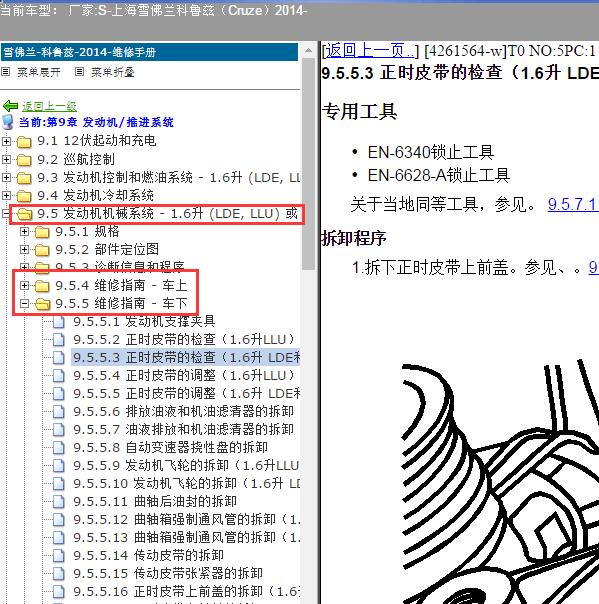Screen dimensions: 599x604
Task: Click 当前:第9章 发动机/推进系统 label
Action: tap(96, 122)
